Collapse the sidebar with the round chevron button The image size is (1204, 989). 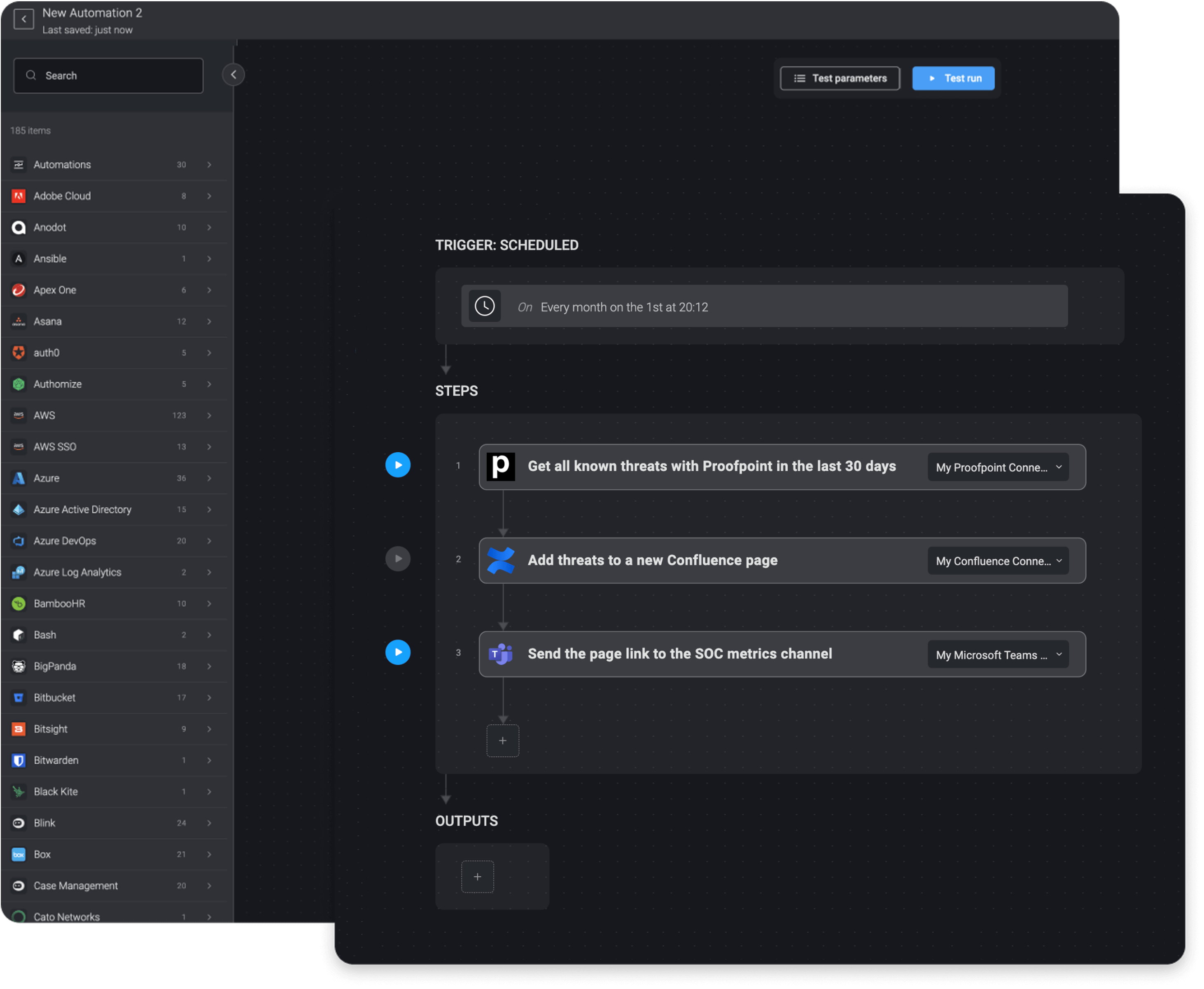tap(233, 75)
